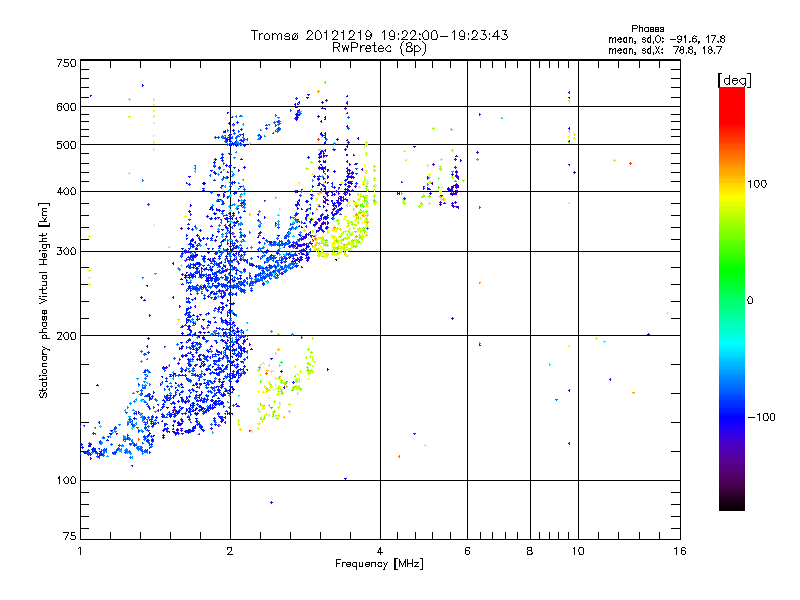Click the plot title 'Tromsø 20121219 19:22:00-19:23:43'
This screenshot has width=800, height=600.
pos(379,35)
